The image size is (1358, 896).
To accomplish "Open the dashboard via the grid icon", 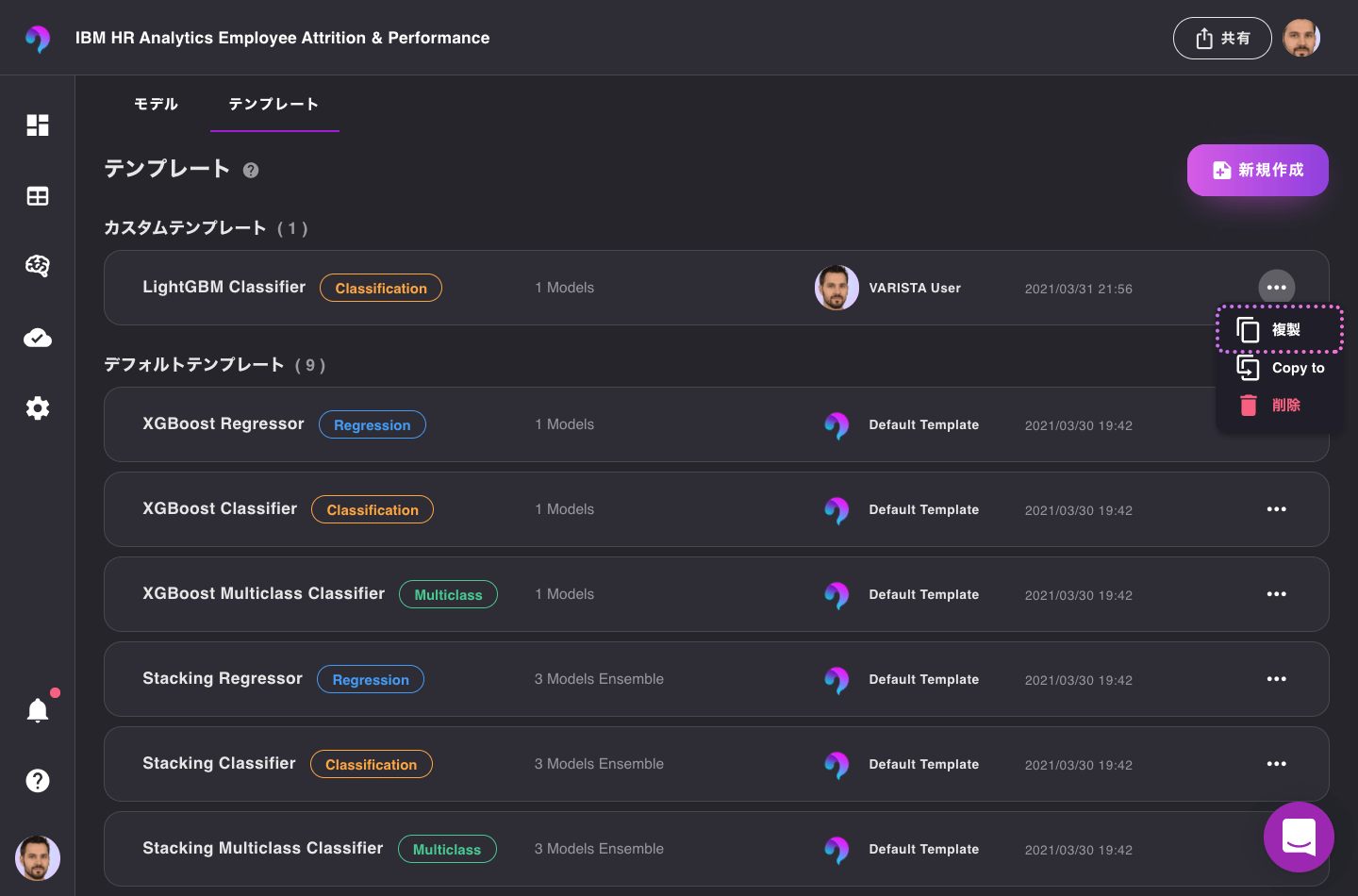I will tap(38, 124).
